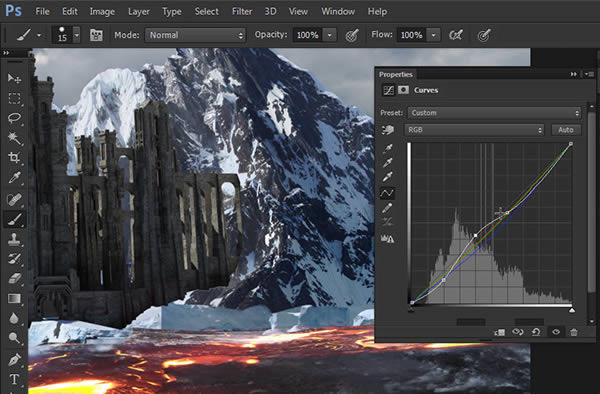This screenshot has height=394, width=600.
Task: Open the Preset dropdown showing Custom
Action: click(x=494, y=113)
